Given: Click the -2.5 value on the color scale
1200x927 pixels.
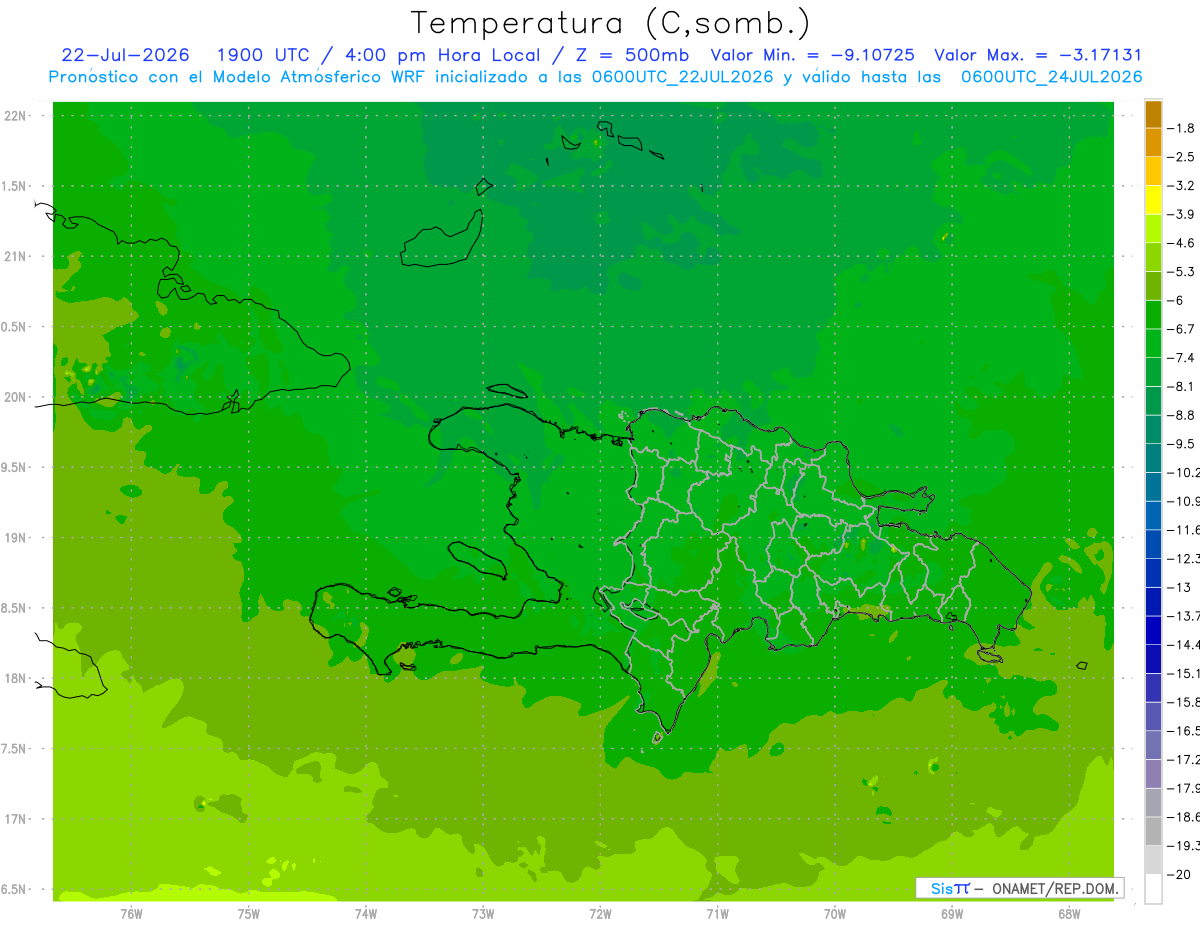Looking at the screenshot, I should (1182, 157).
